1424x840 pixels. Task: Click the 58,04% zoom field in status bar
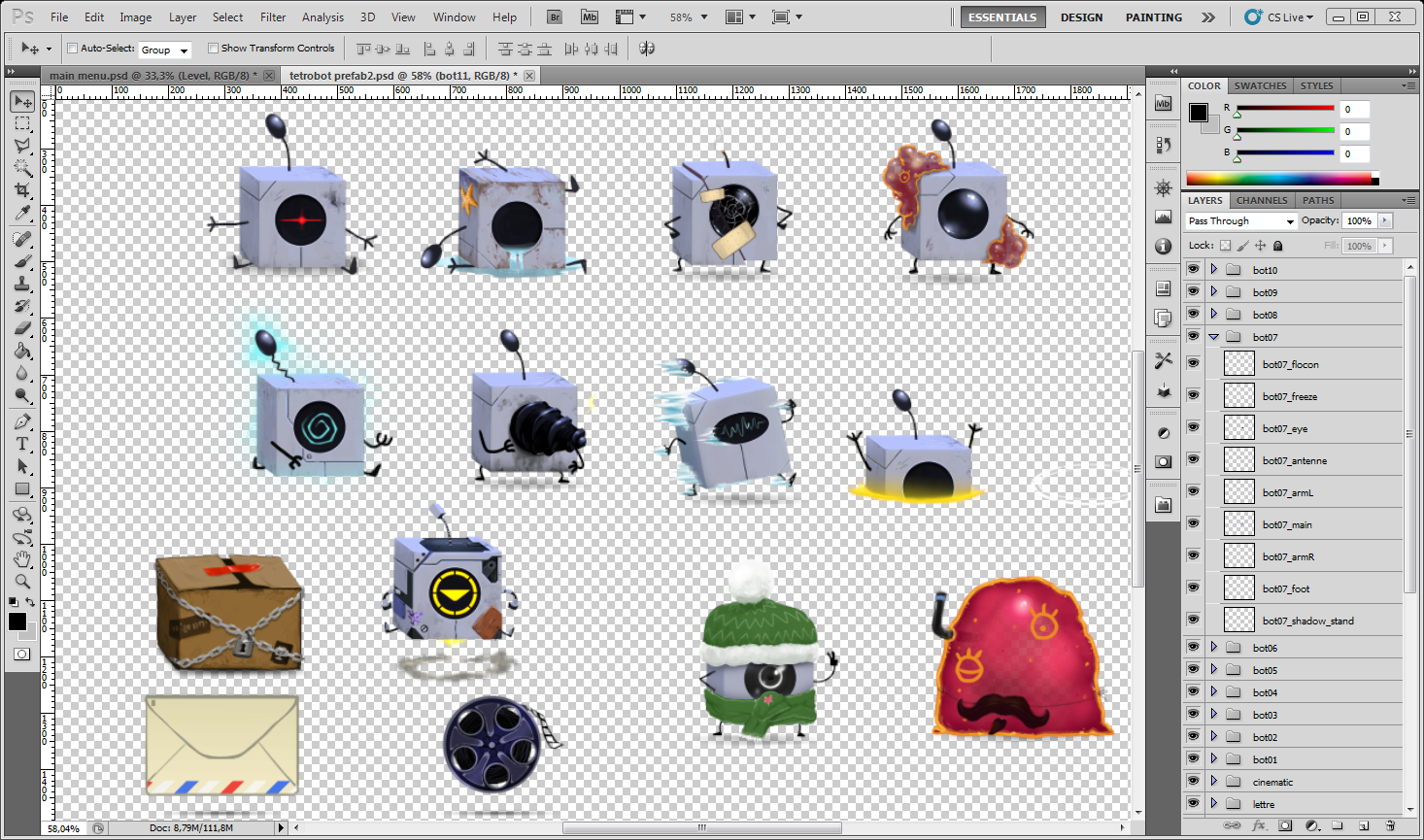coord(65,828)
